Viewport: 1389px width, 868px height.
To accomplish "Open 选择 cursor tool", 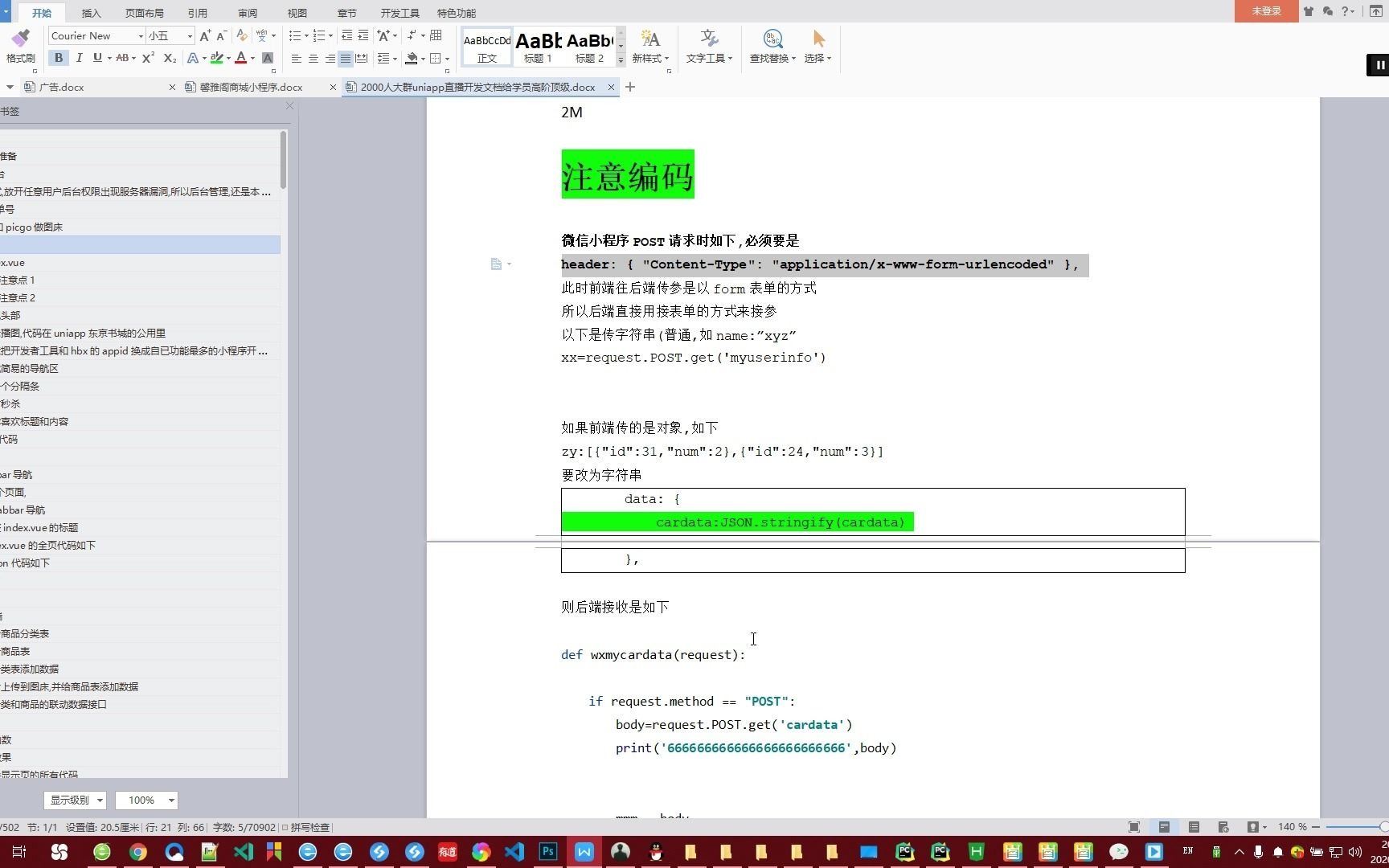I will point(818,47).
